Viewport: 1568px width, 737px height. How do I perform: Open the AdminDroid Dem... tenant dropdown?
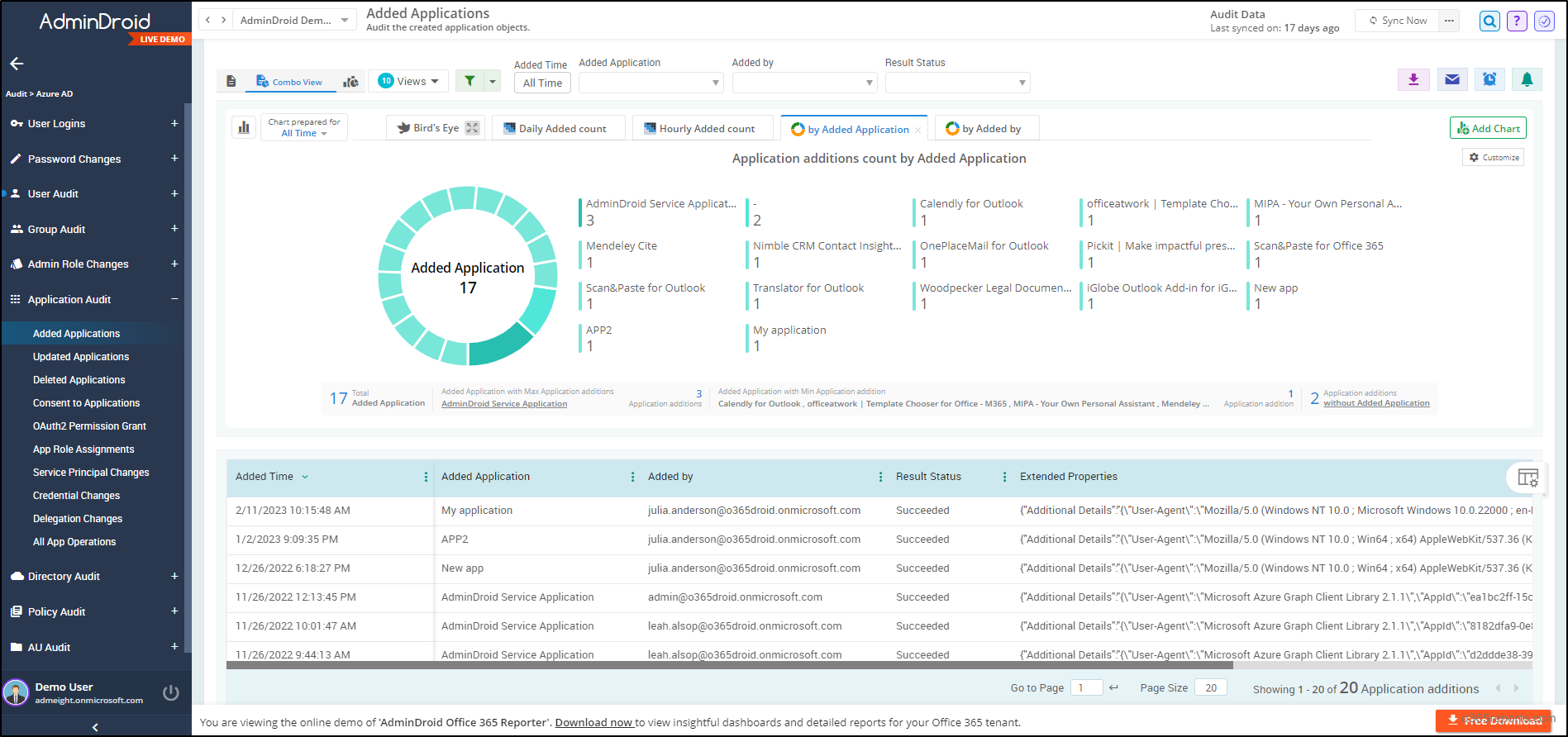coord(294,20)
